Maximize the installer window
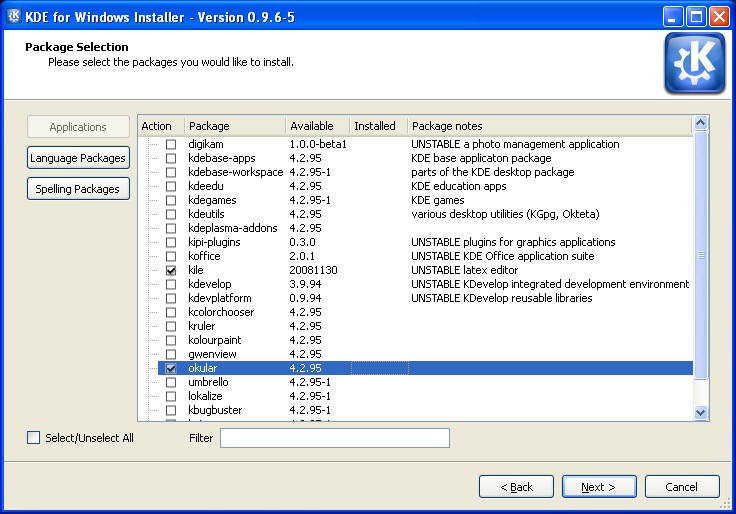This screenshot has width=736, height=514. (696, 17)
